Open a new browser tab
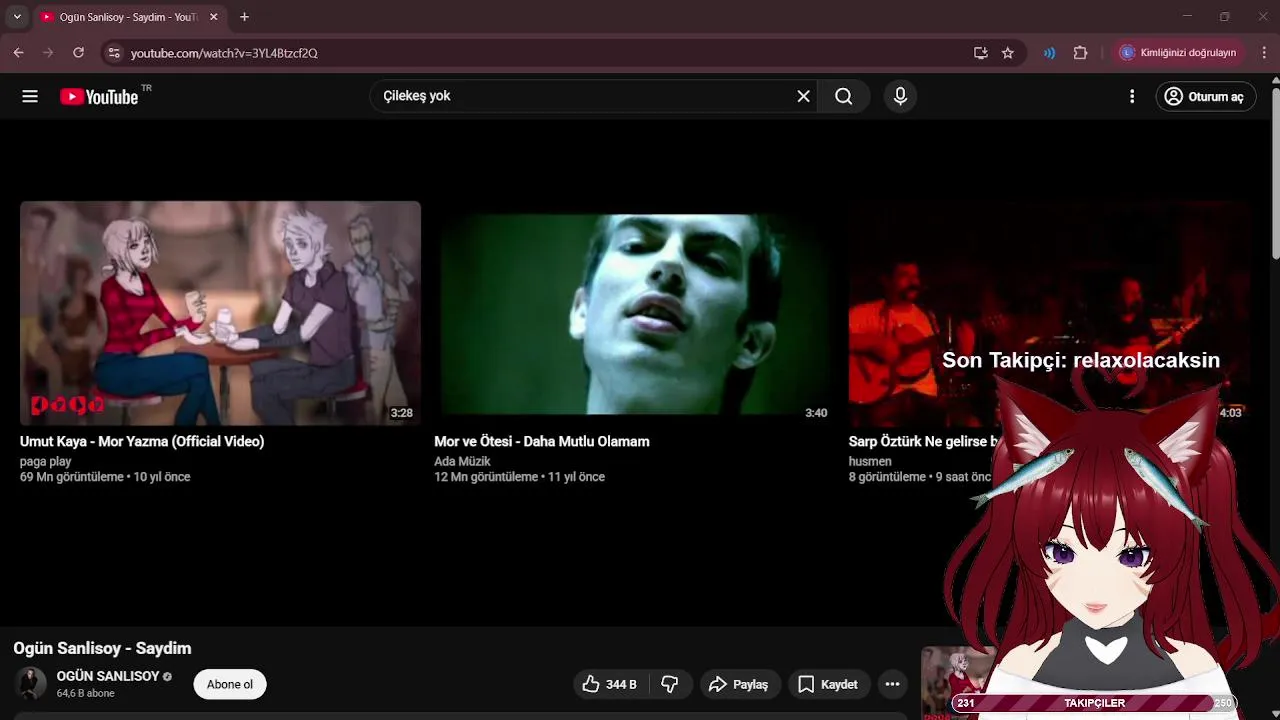This screenshot has width=1280, height=720. [244, 17]
